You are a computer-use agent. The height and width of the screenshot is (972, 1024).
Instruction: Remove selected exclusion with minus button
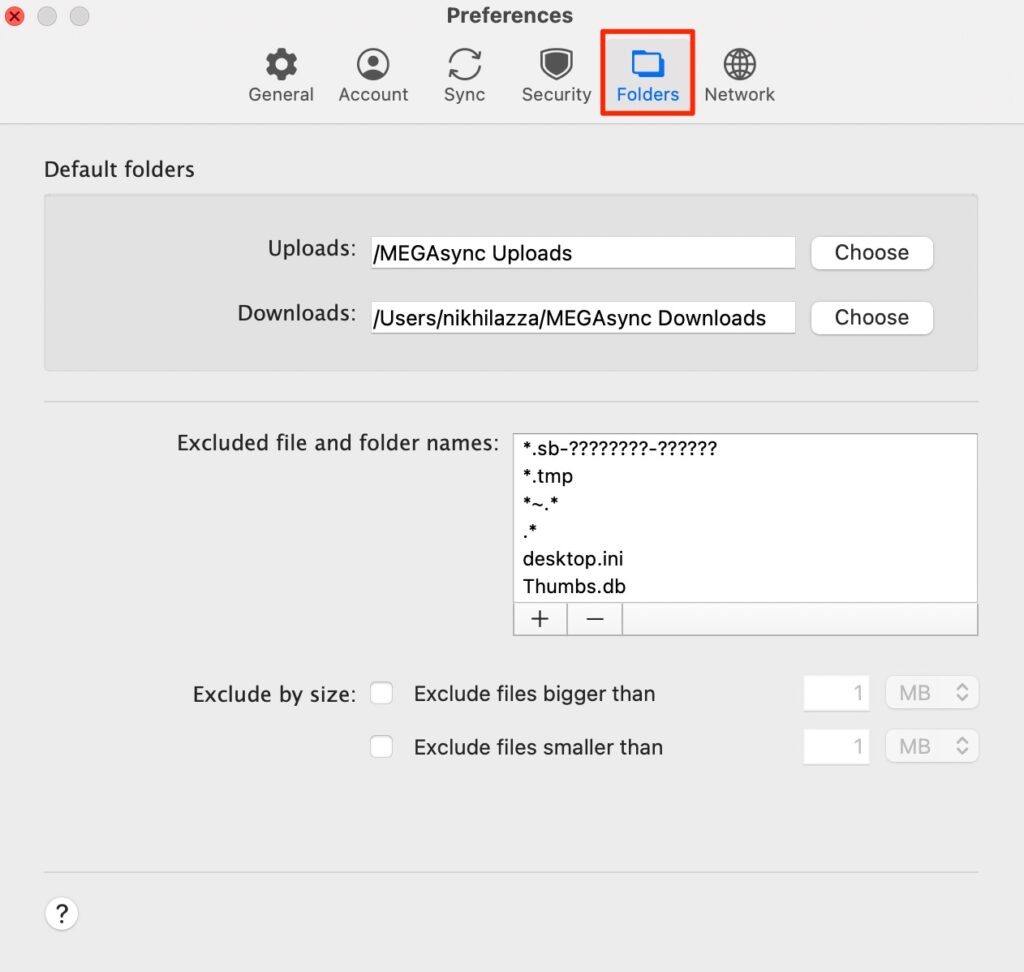[594, 618]
